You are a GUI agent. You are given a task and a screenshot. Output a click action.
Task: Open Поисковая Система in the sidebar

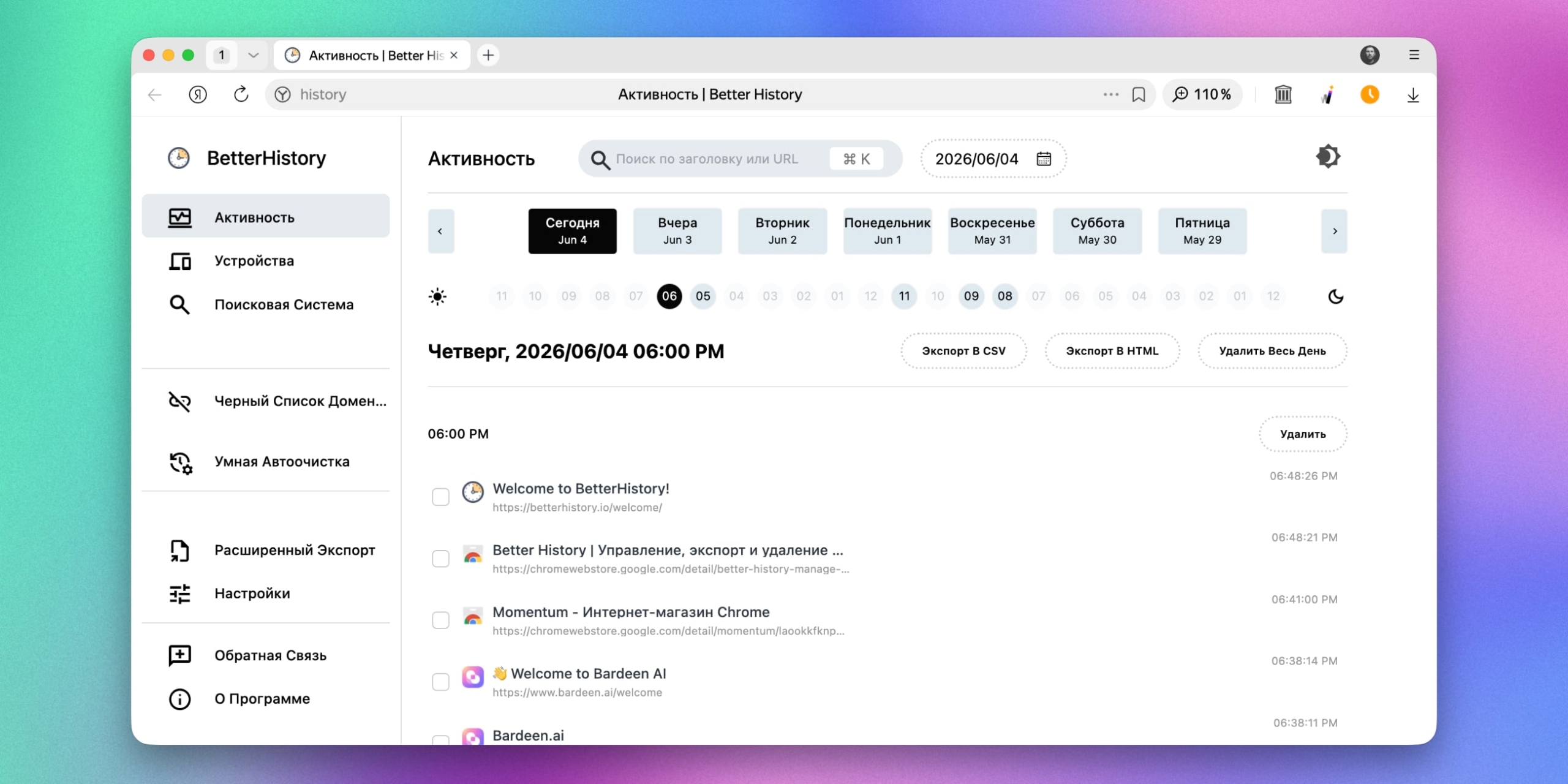(x=266, y=304)
